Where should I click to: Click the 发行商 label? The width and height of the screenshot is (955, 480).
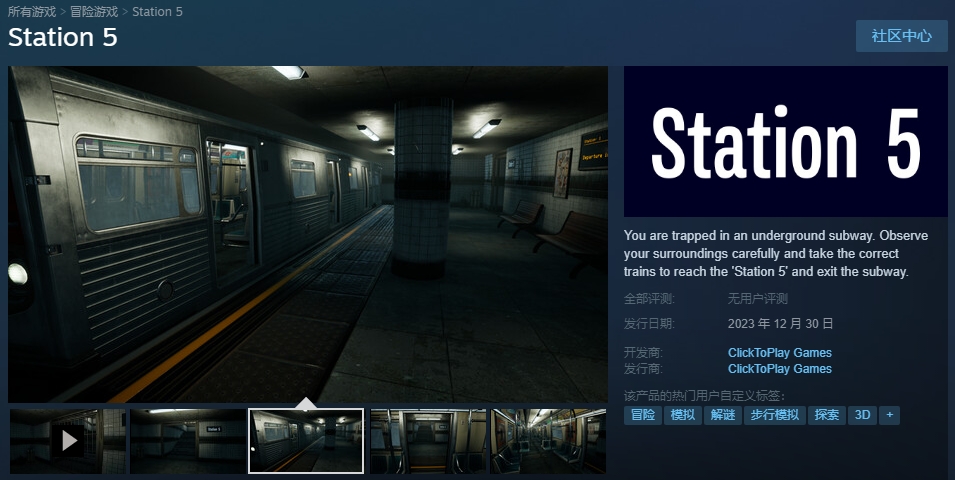(x=643, y=369)
